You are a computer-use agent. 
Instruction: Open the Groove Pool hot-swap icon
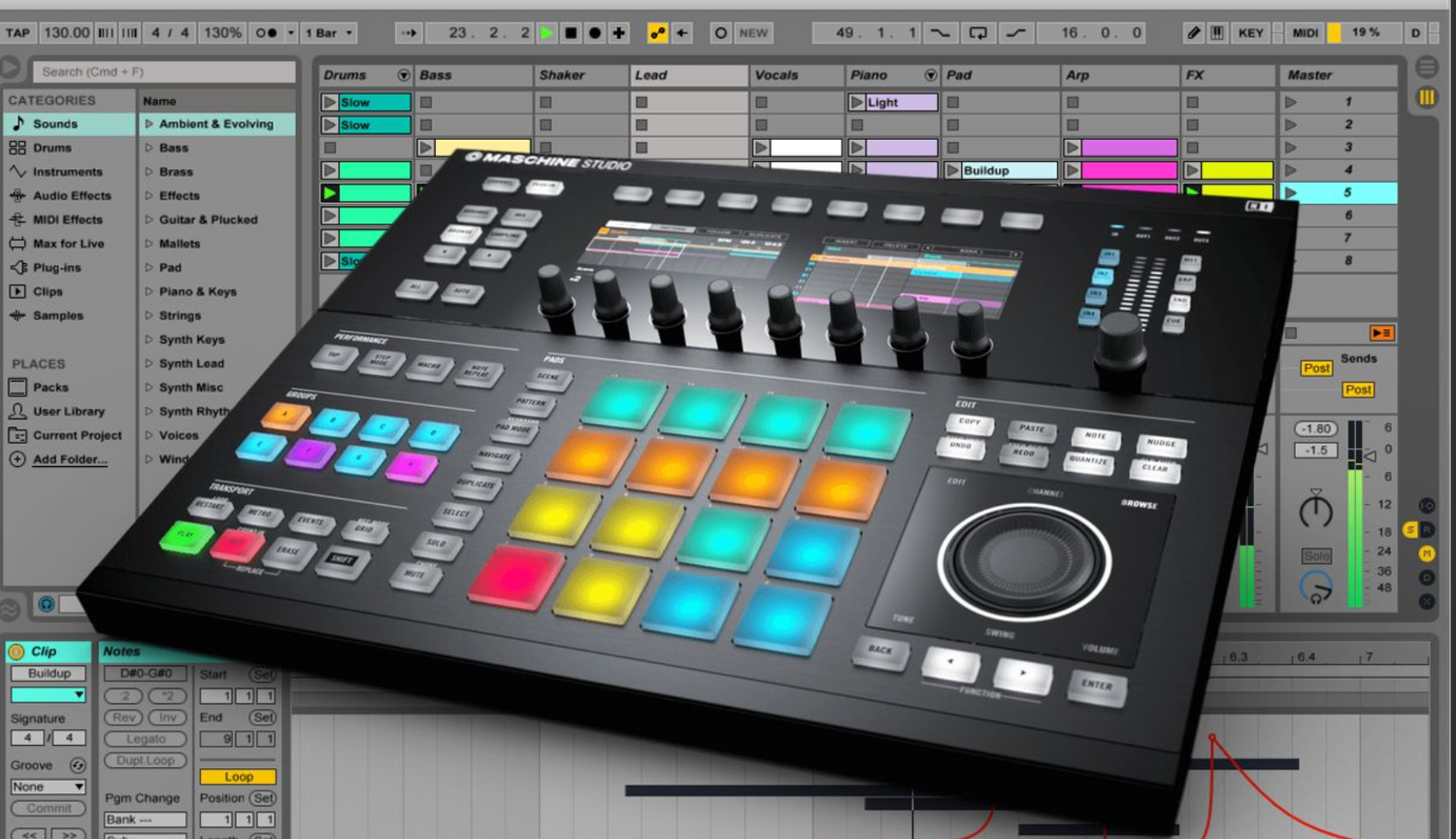tap(78, 765)
